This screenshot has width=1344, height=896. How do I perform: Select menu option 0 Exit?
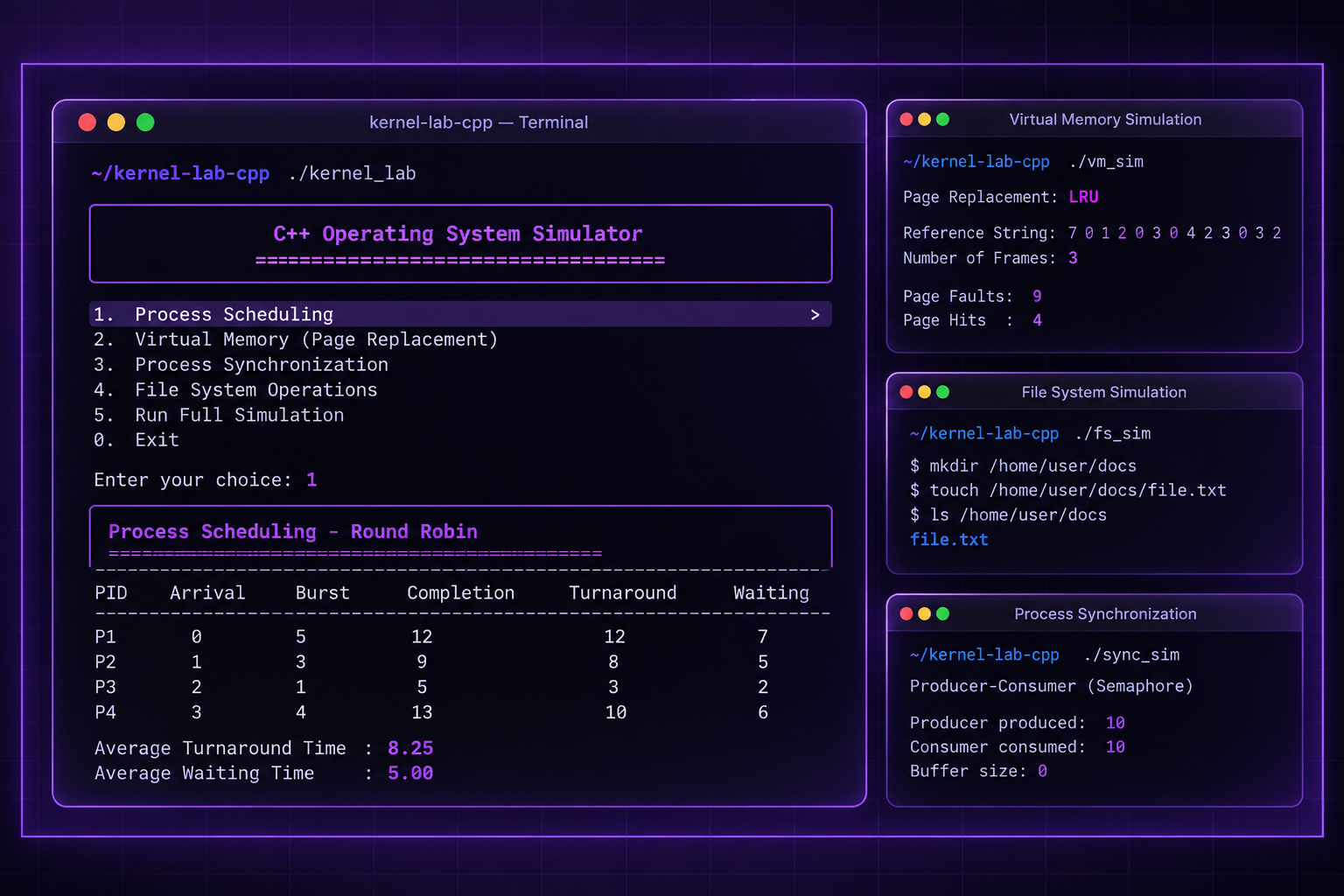pos(136,440)
